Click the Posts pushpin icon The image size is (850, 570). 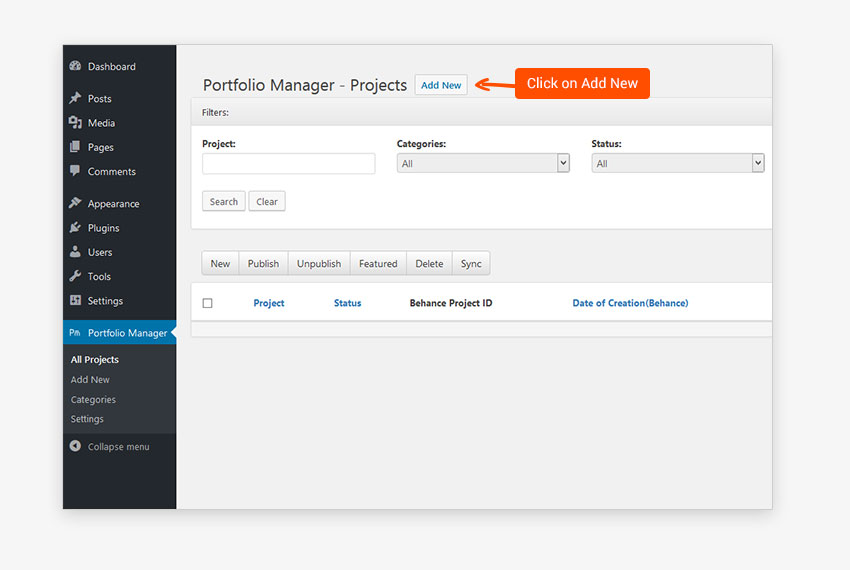click(x=75, y=99)
